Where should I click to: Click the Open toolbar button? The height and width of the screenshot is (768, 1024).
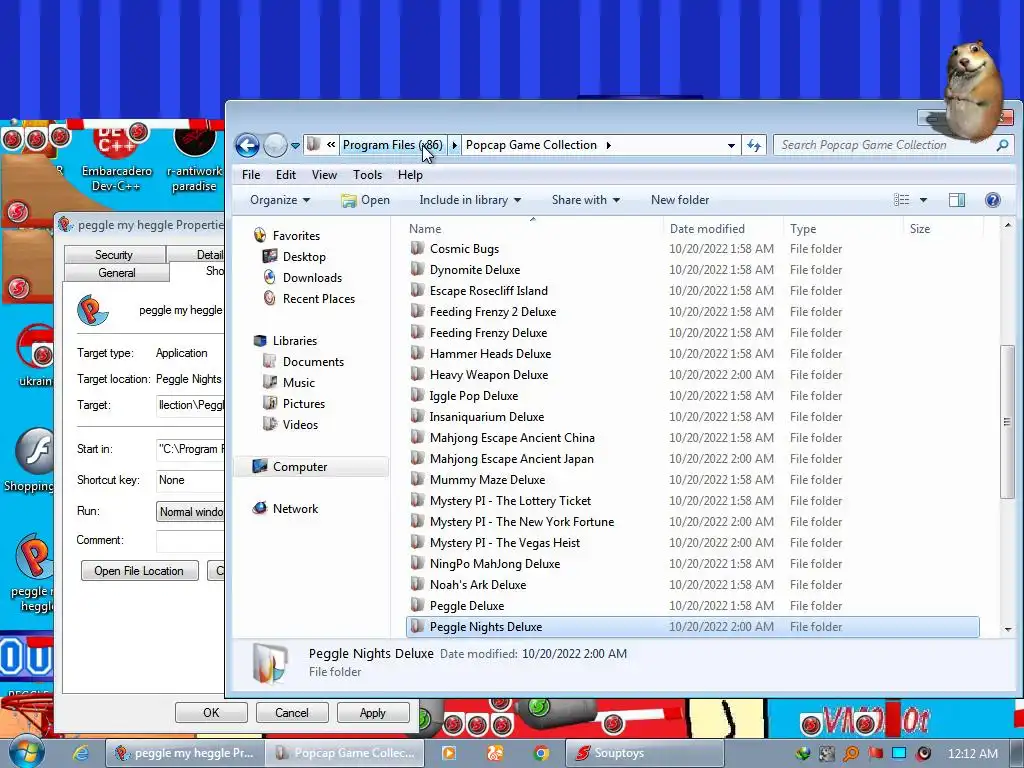point(366,200)
